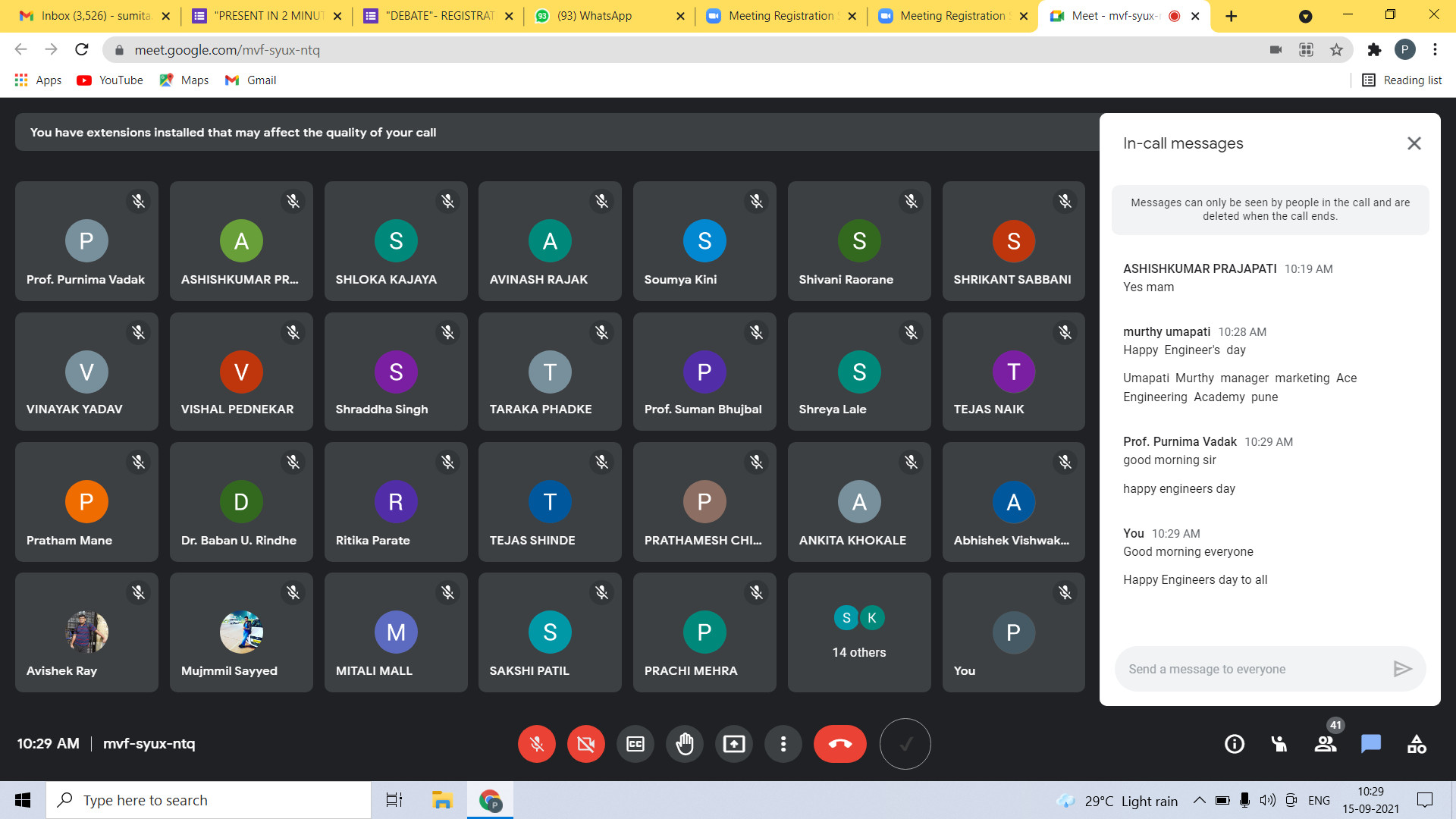The width and height of the screenshot is (1456, 819).
Task: Click the Send a message to everyone field
Action: click(1251, 669)
